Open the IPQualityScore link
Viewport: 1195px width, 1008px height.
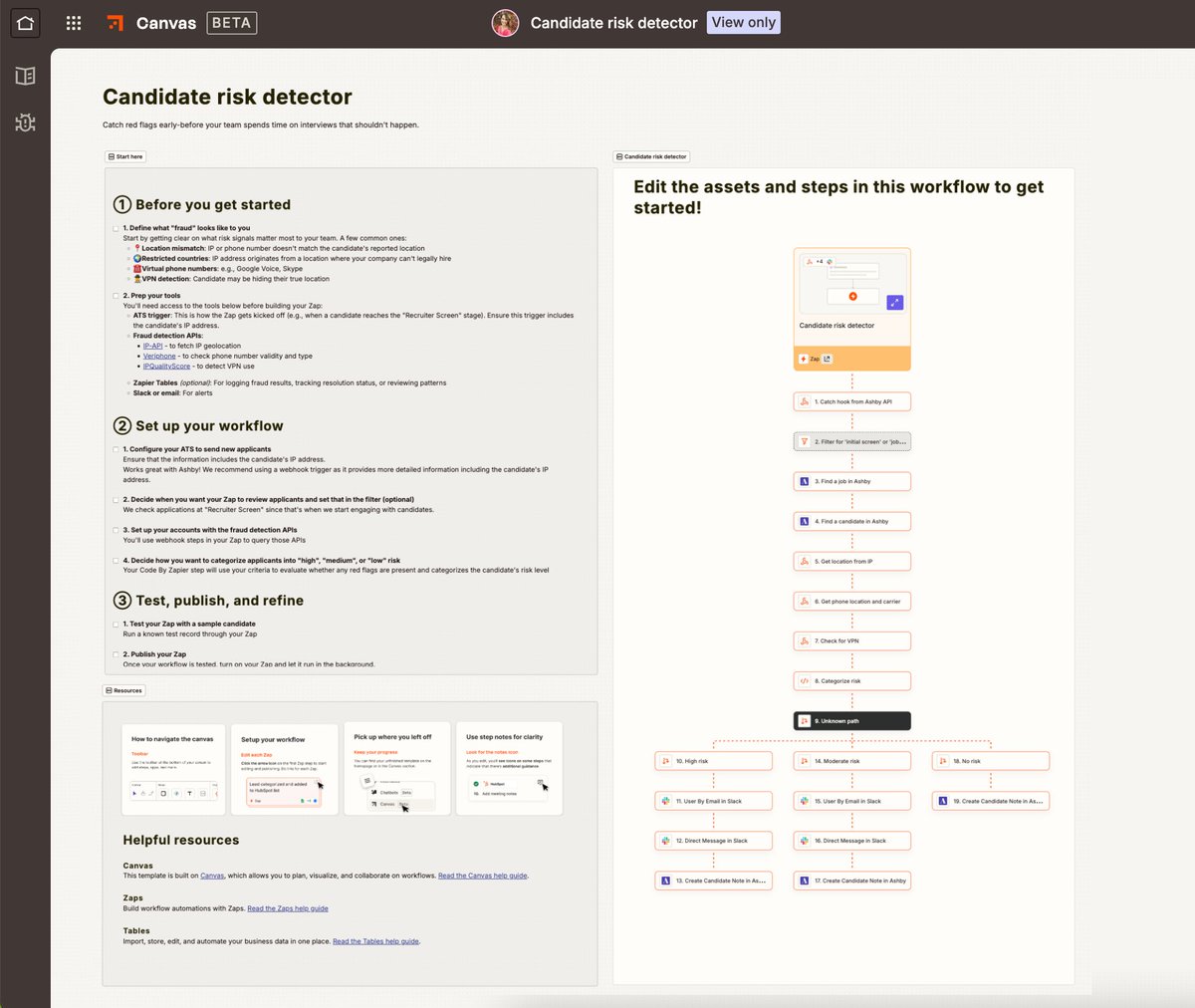[x=166, y=366]
